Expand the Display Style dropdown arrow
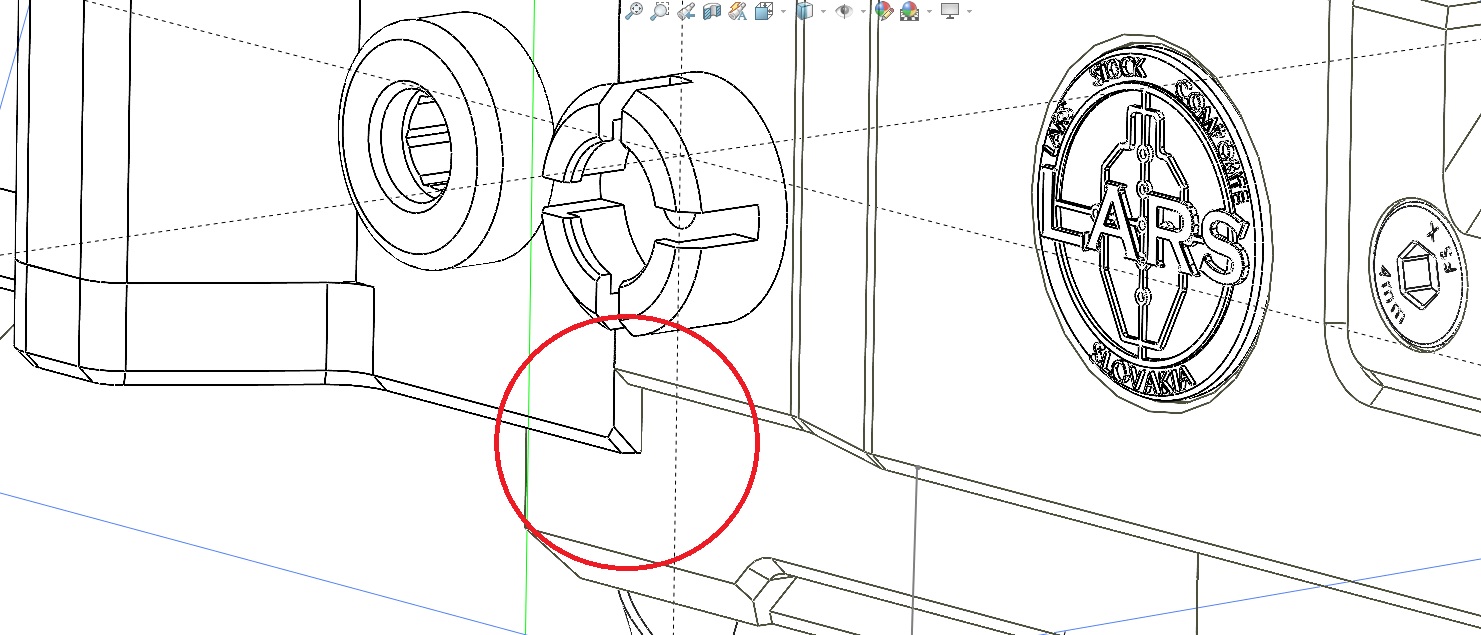1481x635 pixels. 822,11
